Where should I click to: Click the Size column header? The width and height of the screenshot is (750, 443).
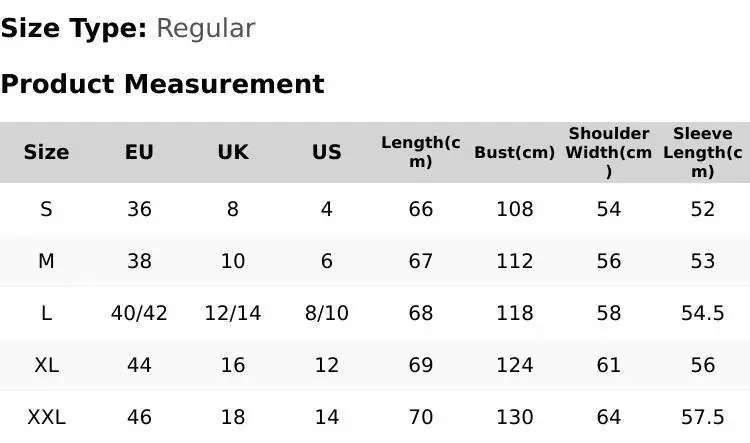point(46,152)
